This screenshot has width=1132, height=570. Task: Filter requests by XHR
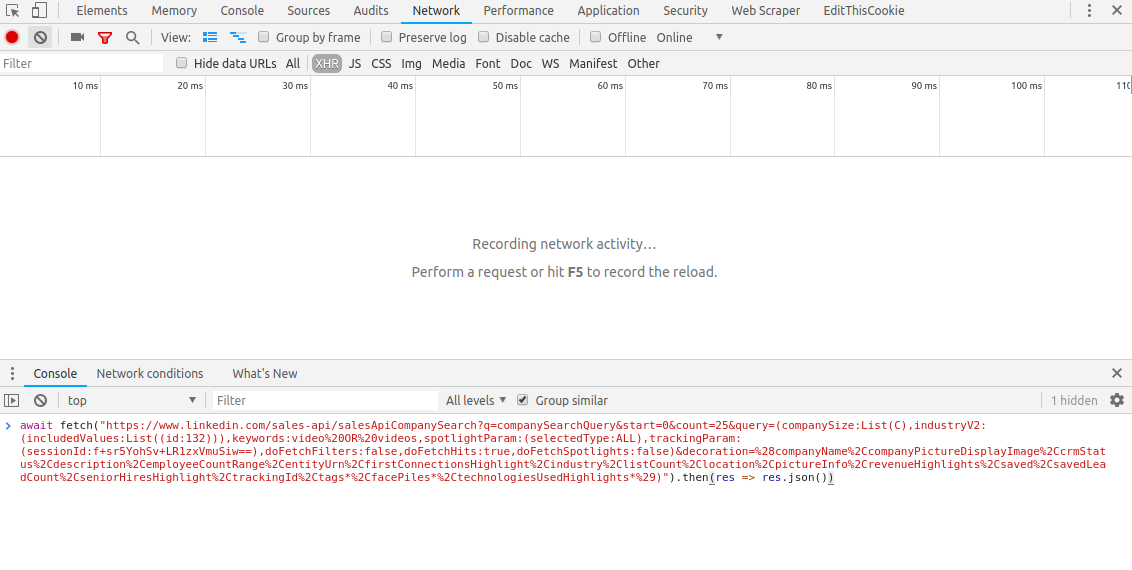click(326, 63)
